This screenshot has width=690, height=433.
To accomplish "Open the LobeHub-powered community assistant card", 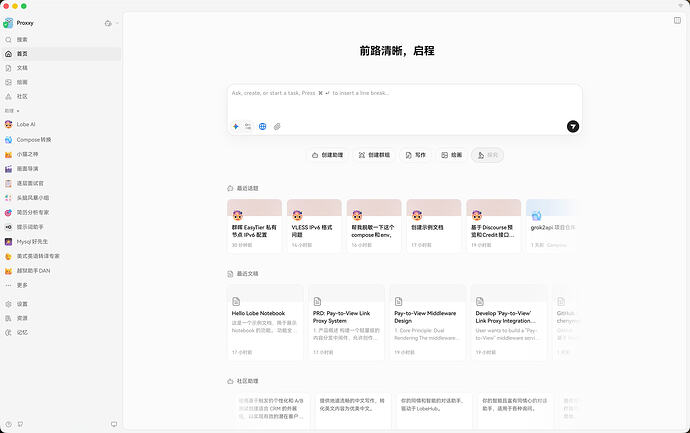I will point(434,410).
